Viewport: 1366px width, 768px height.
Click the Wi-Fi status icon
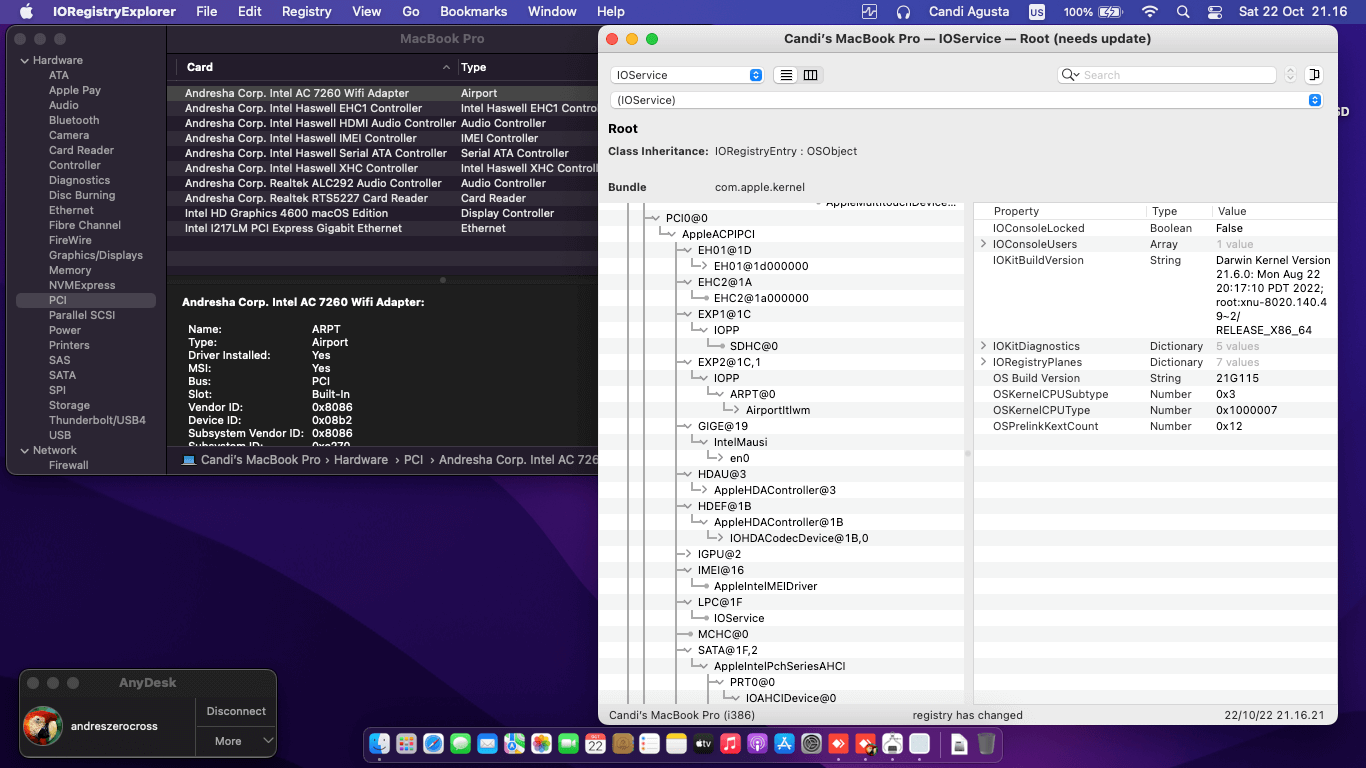[x=1150, y=12]
